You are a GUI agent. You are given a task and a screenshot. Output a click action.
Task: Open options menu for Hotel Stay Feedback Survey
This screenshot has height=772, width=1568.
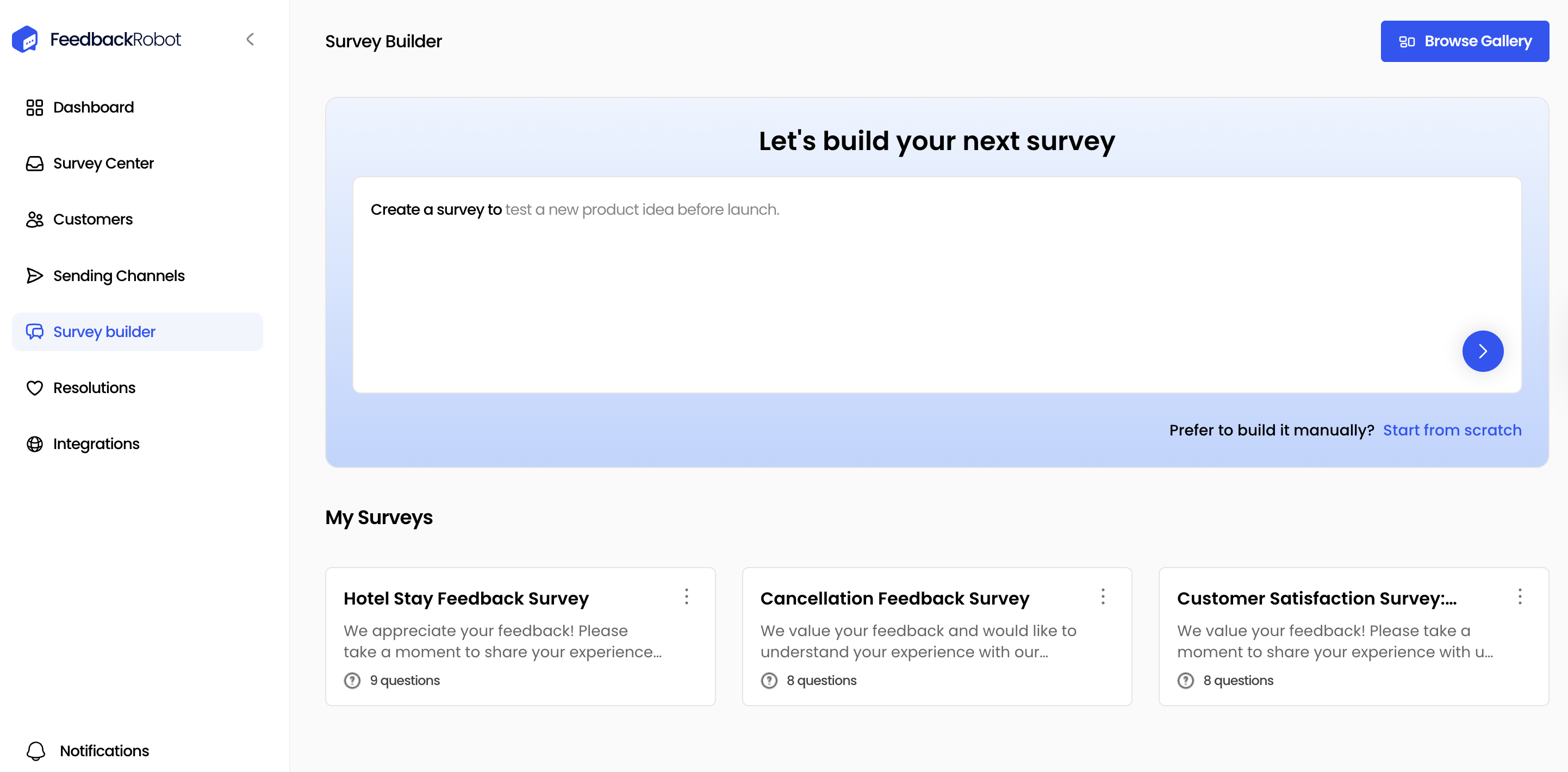687,597
